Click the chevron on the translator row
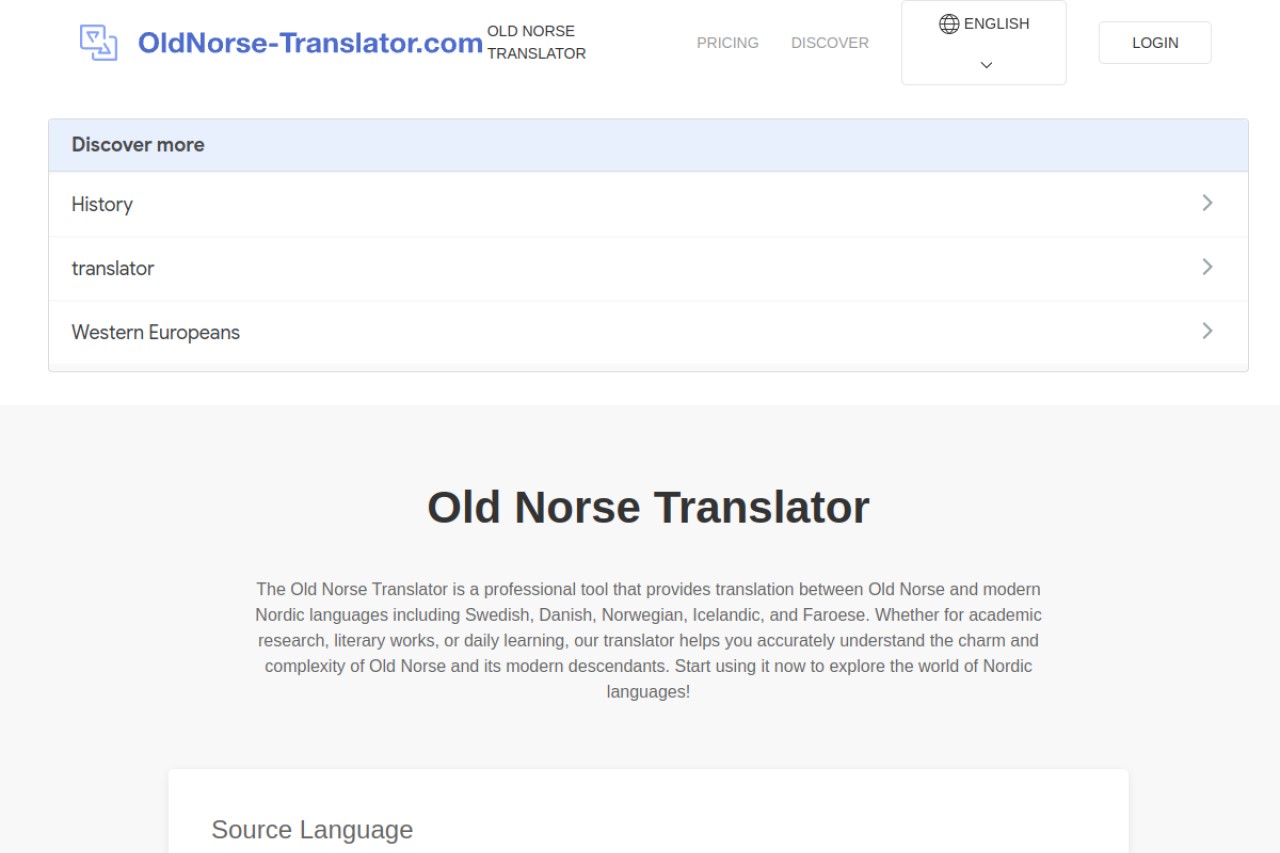Viewport: 1280px width, 853px height. 1207,267
